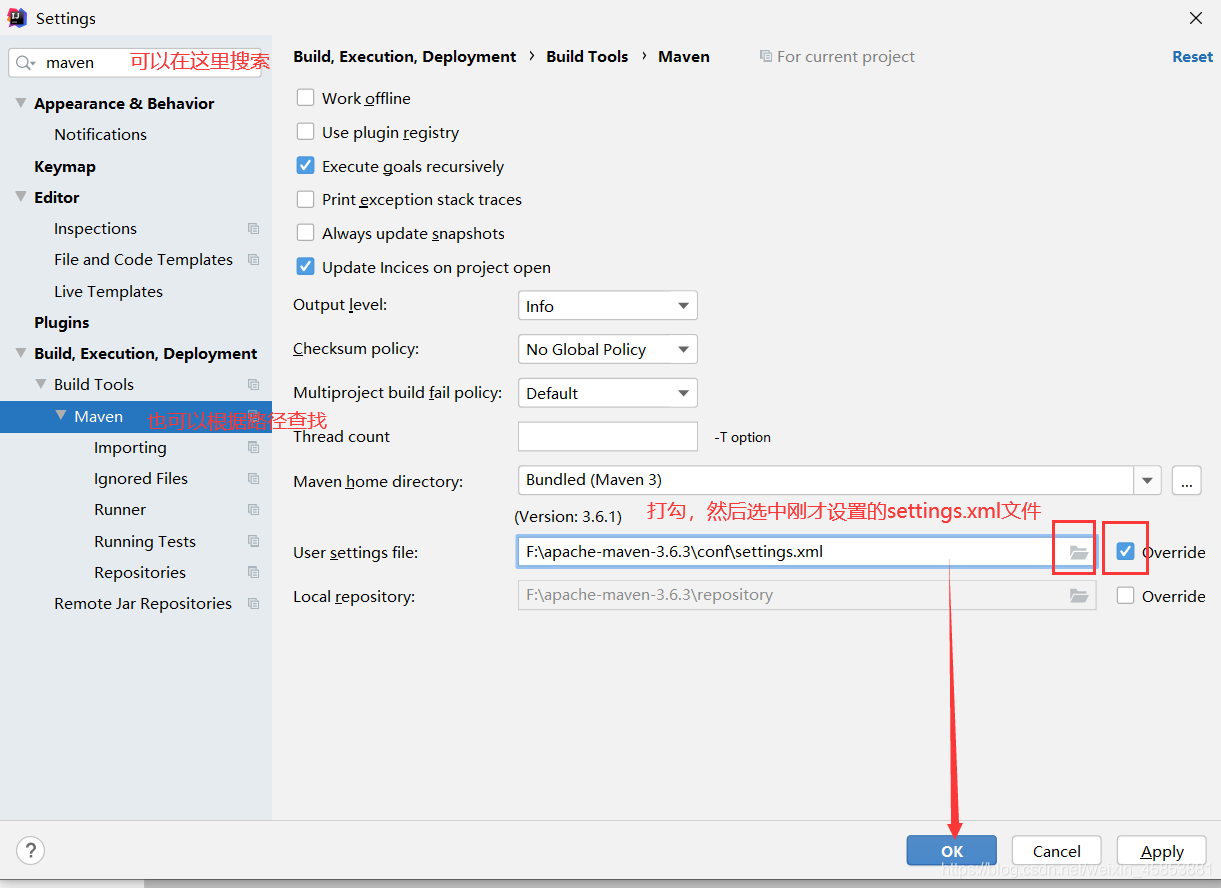Select Running Tests under Maven
The image size is (1221, 888).
click(x=145, y=541)
